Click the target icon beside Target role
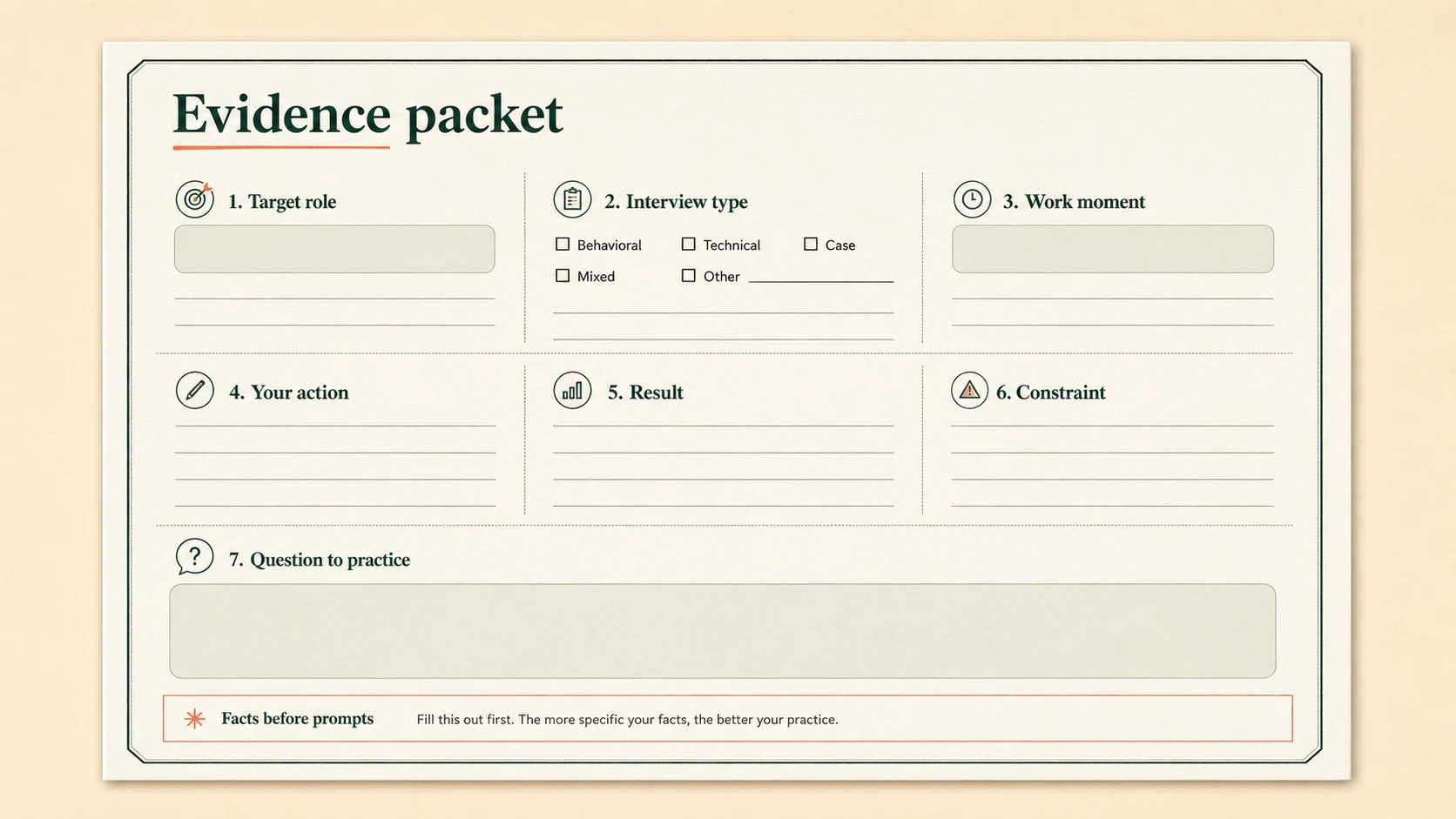The image size is (1456, 819). pyautogui.click(x=195, y=199)
